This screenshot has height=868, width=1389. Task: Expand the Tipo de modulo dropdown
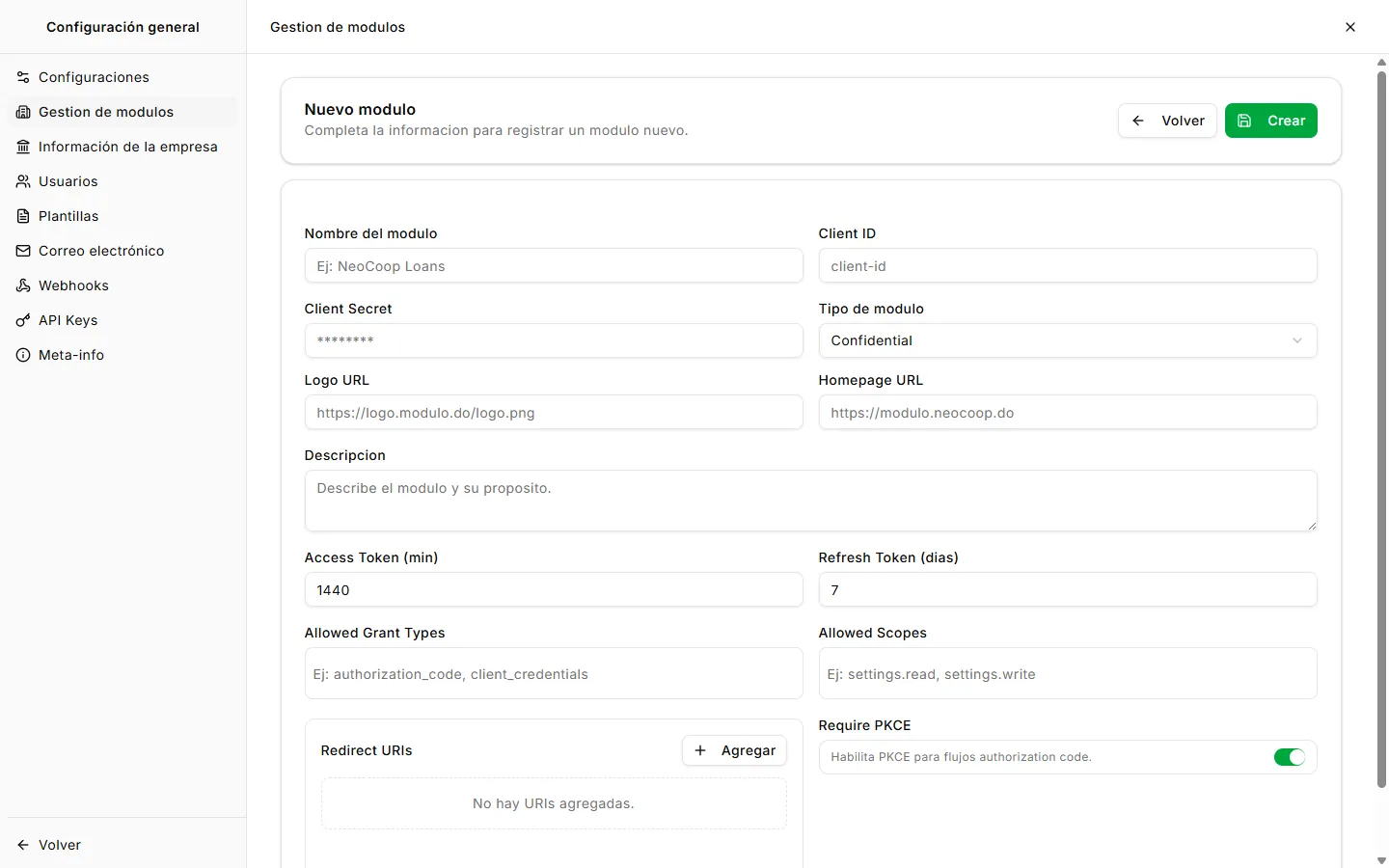tap(1068, 340)
